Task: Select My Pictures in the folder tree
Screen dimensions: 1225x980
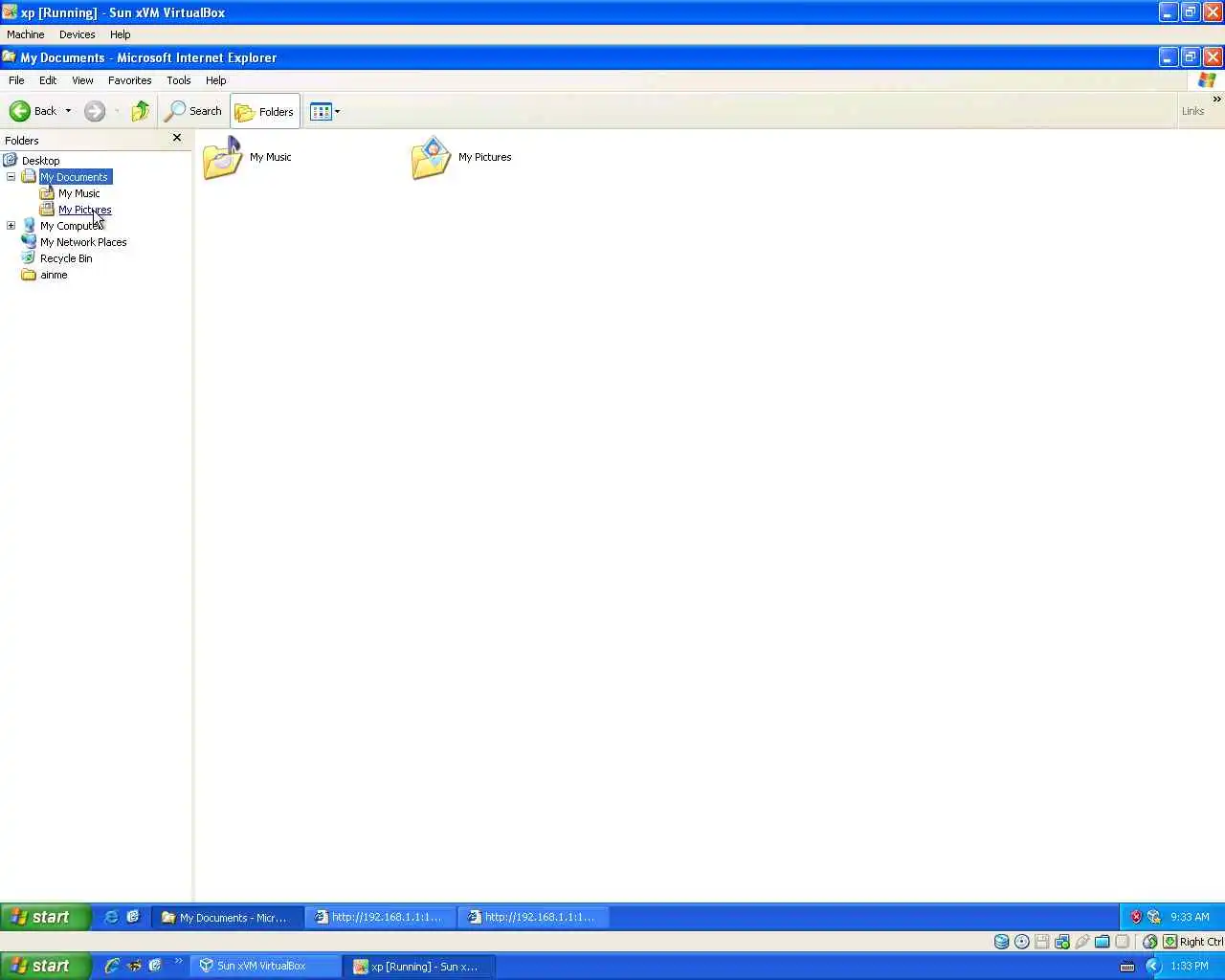Action: tap(84, 210)
